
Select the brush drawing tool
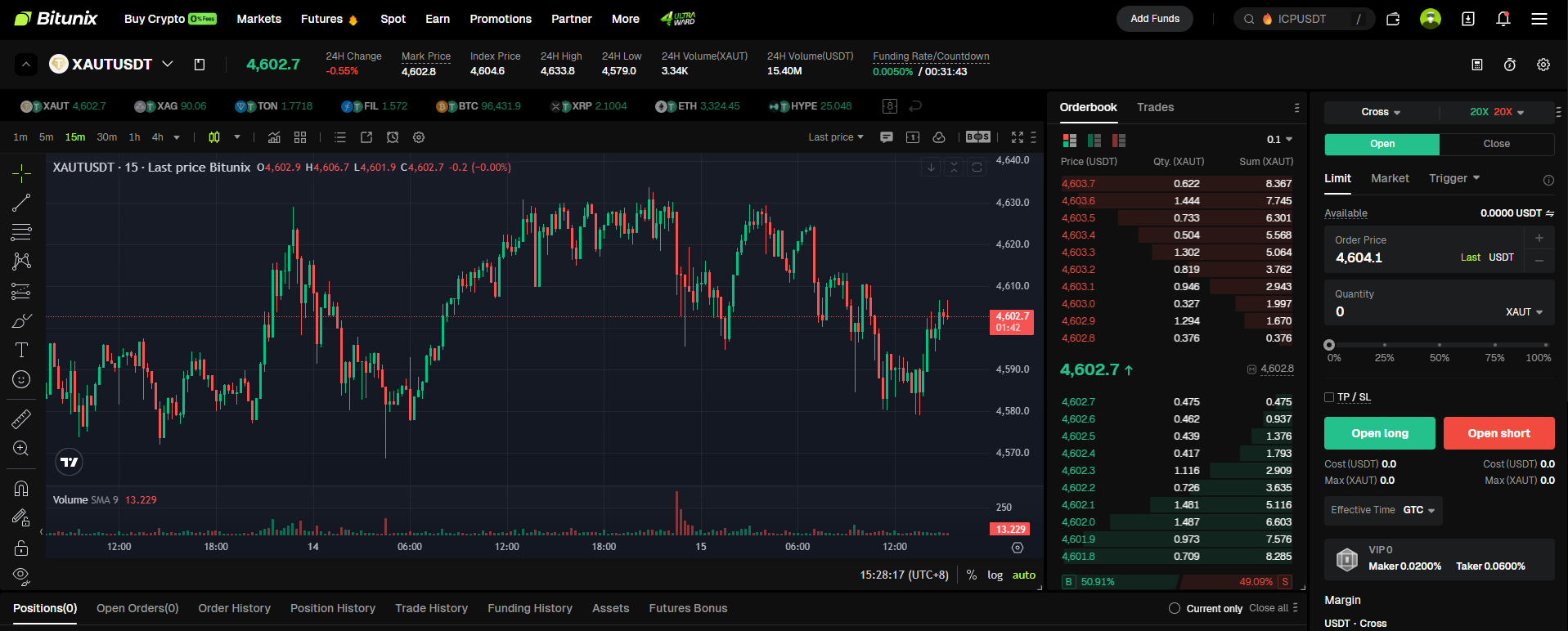pos(21,320)
